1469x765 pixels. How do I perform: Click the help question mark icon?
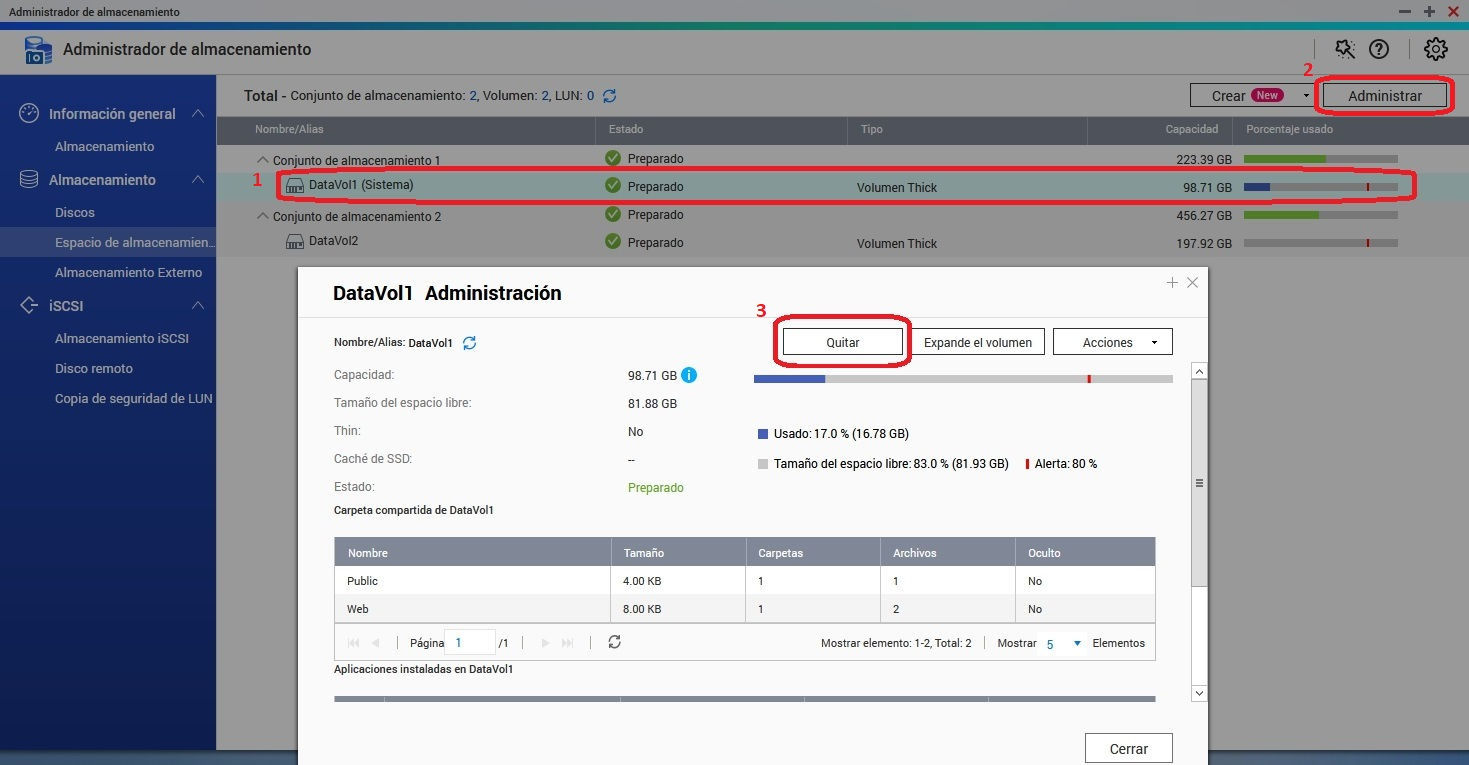(1379, 49)
